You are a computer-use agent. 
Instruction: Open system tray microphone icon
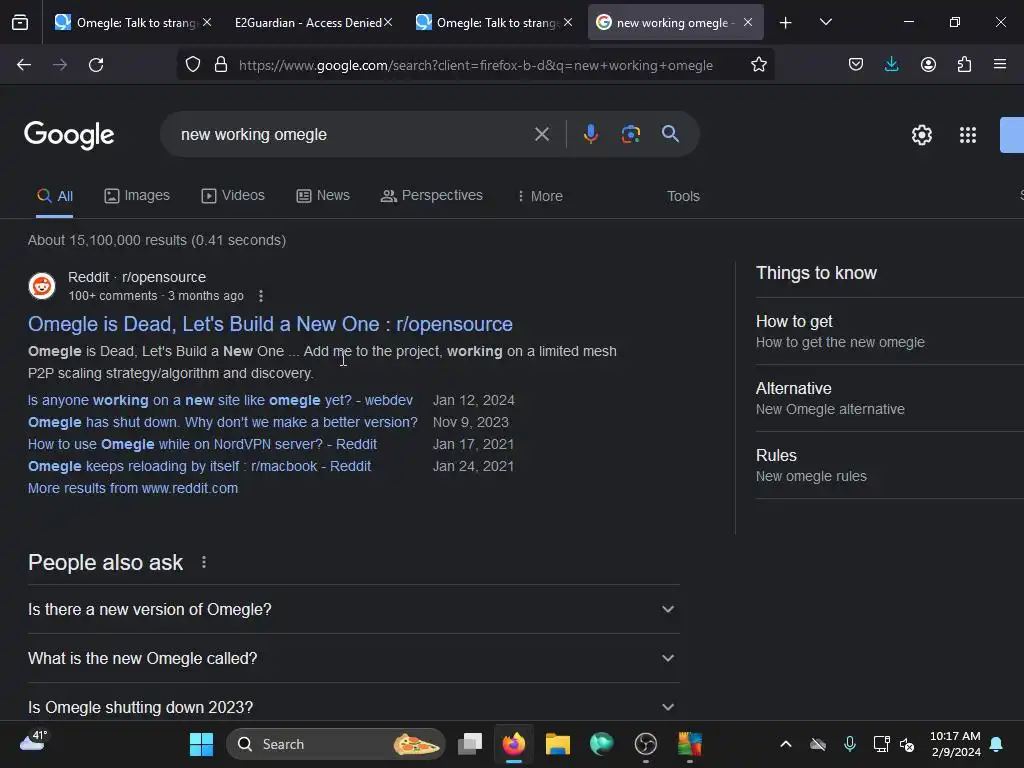(850, 744)
